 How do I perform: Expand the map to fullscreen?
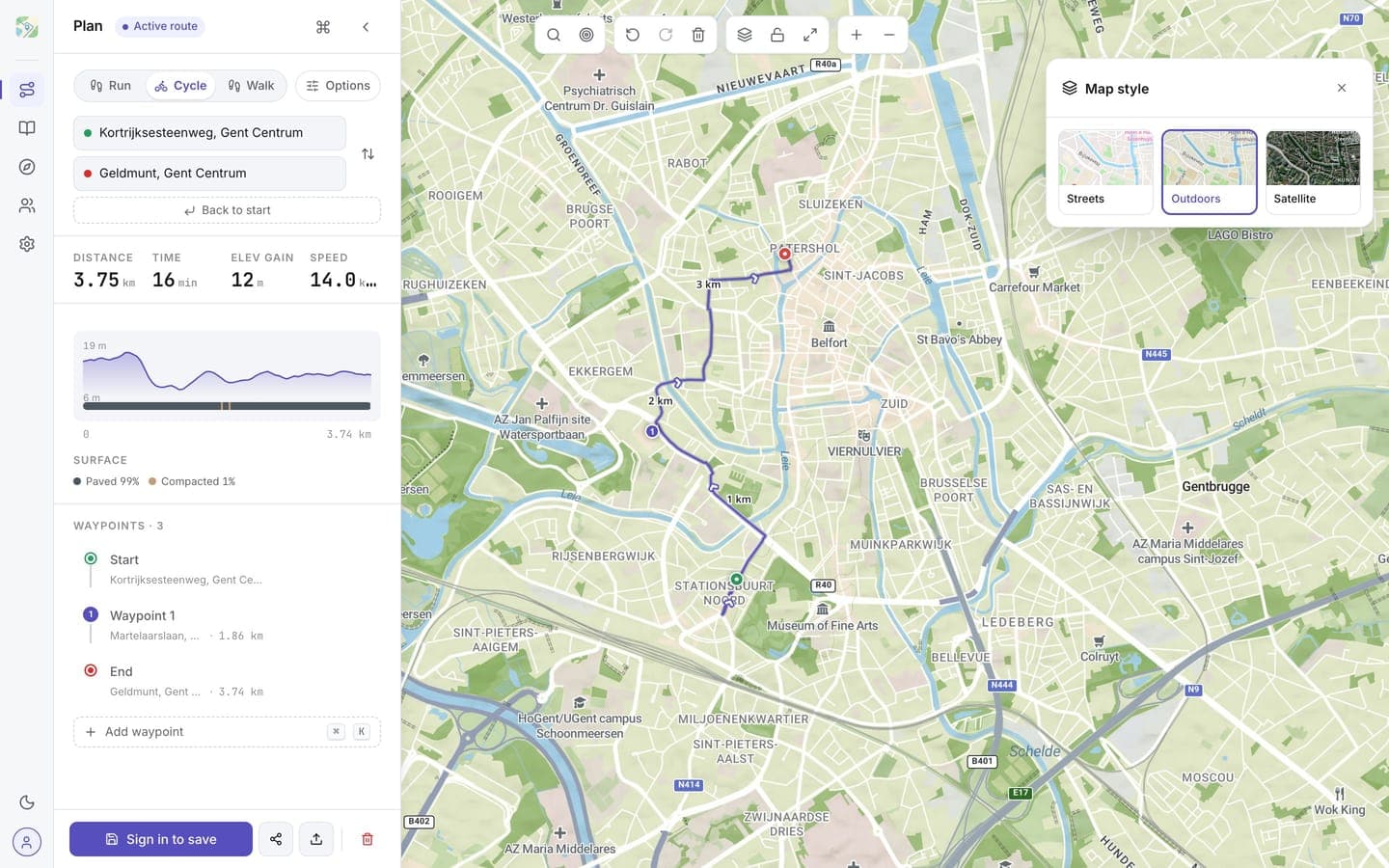(x=810, y=35)
